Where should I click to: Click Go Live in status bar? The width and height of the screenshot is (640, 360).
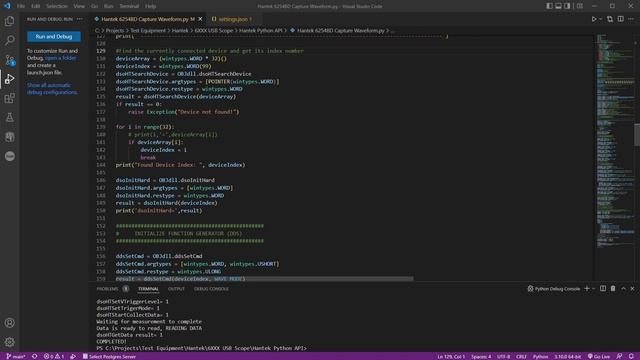tap(598, 356)
